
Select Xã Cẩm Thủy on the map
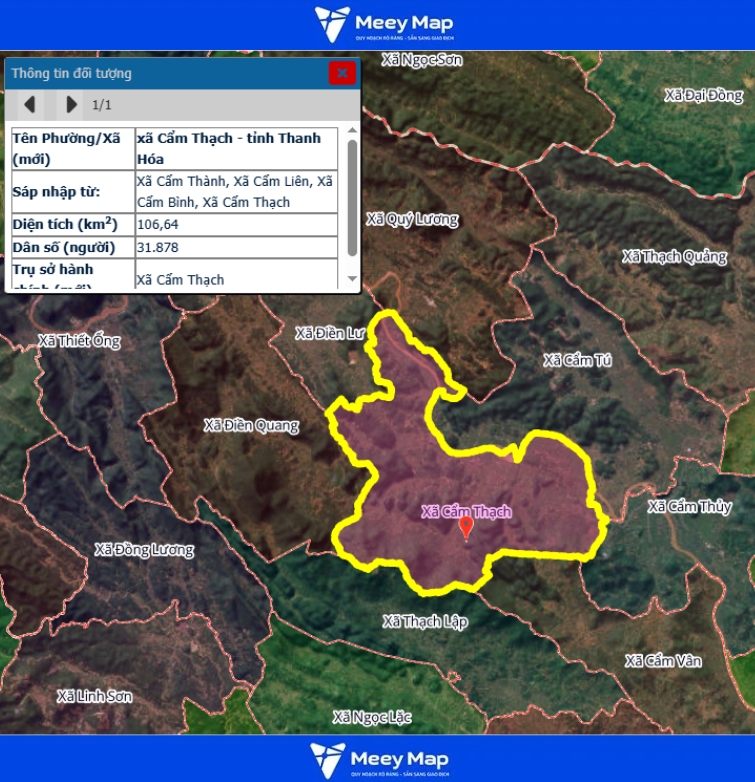tap(689, 506)
